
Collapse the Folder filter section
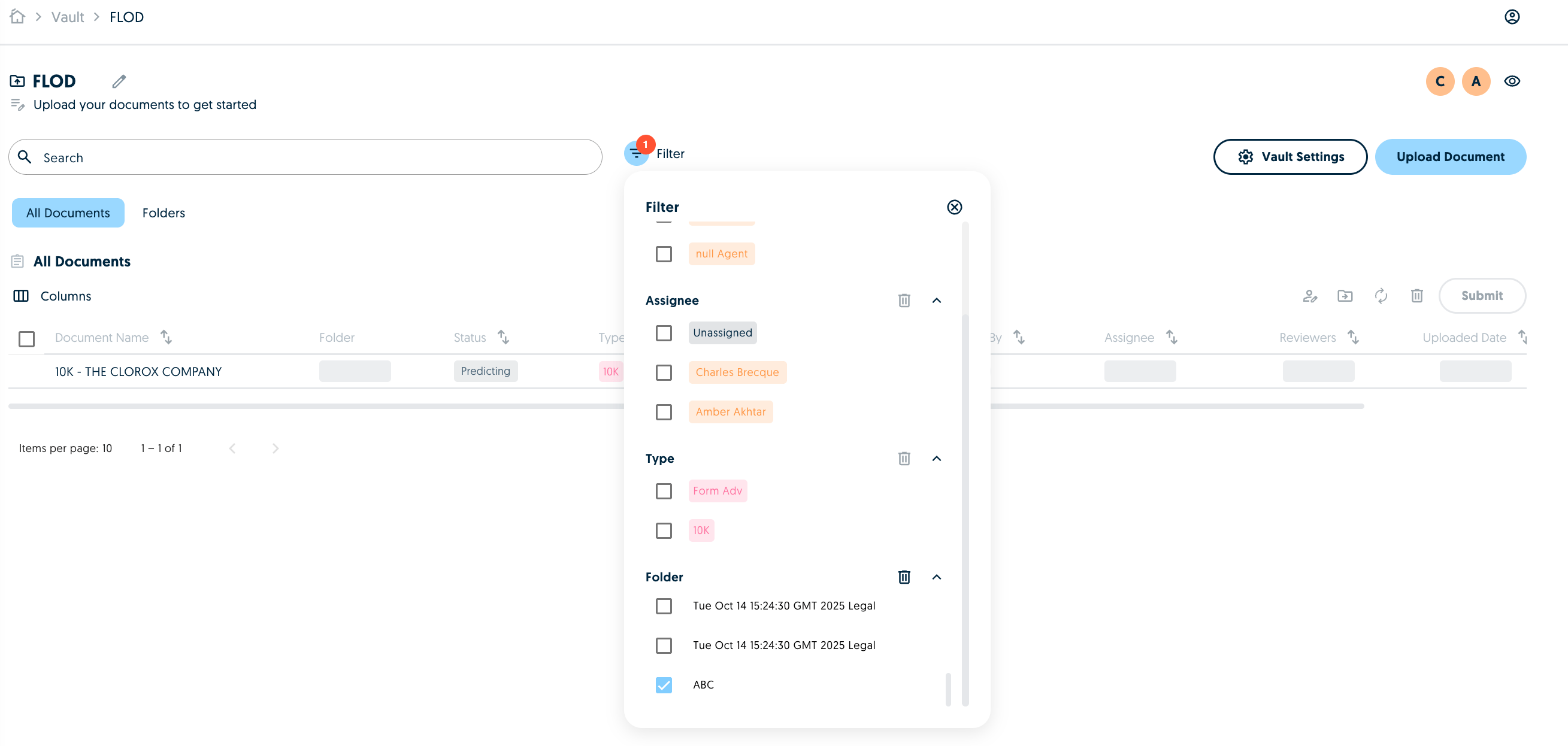point(937,577)
